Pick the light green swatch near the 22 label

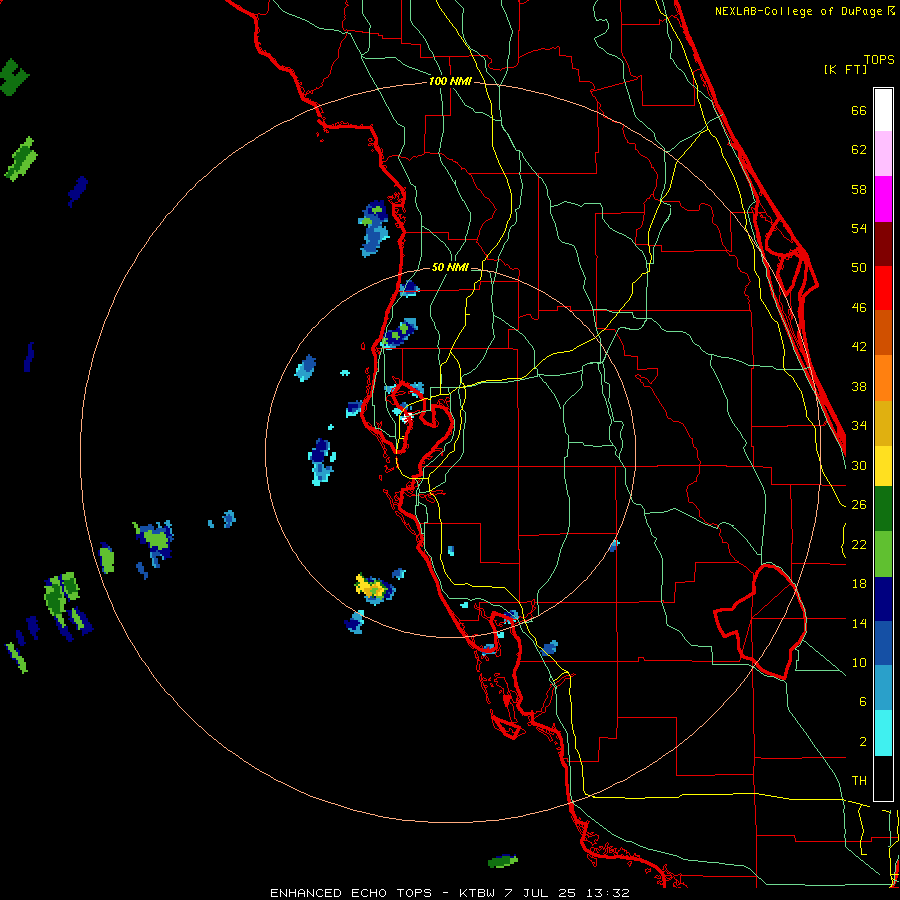click(883, 554)
